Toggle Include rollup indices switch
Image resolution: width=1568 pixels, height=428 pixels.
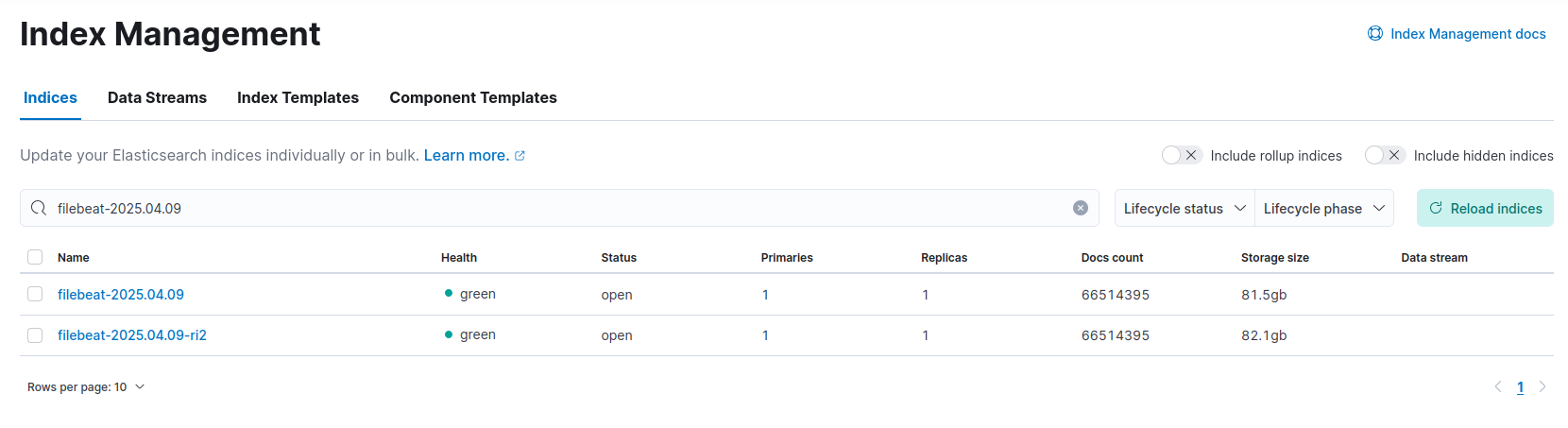click(1181, 155)
